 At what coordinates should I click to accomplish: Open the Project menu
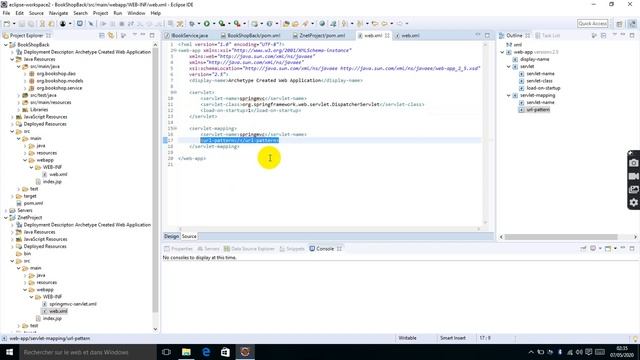click(100, 13)
